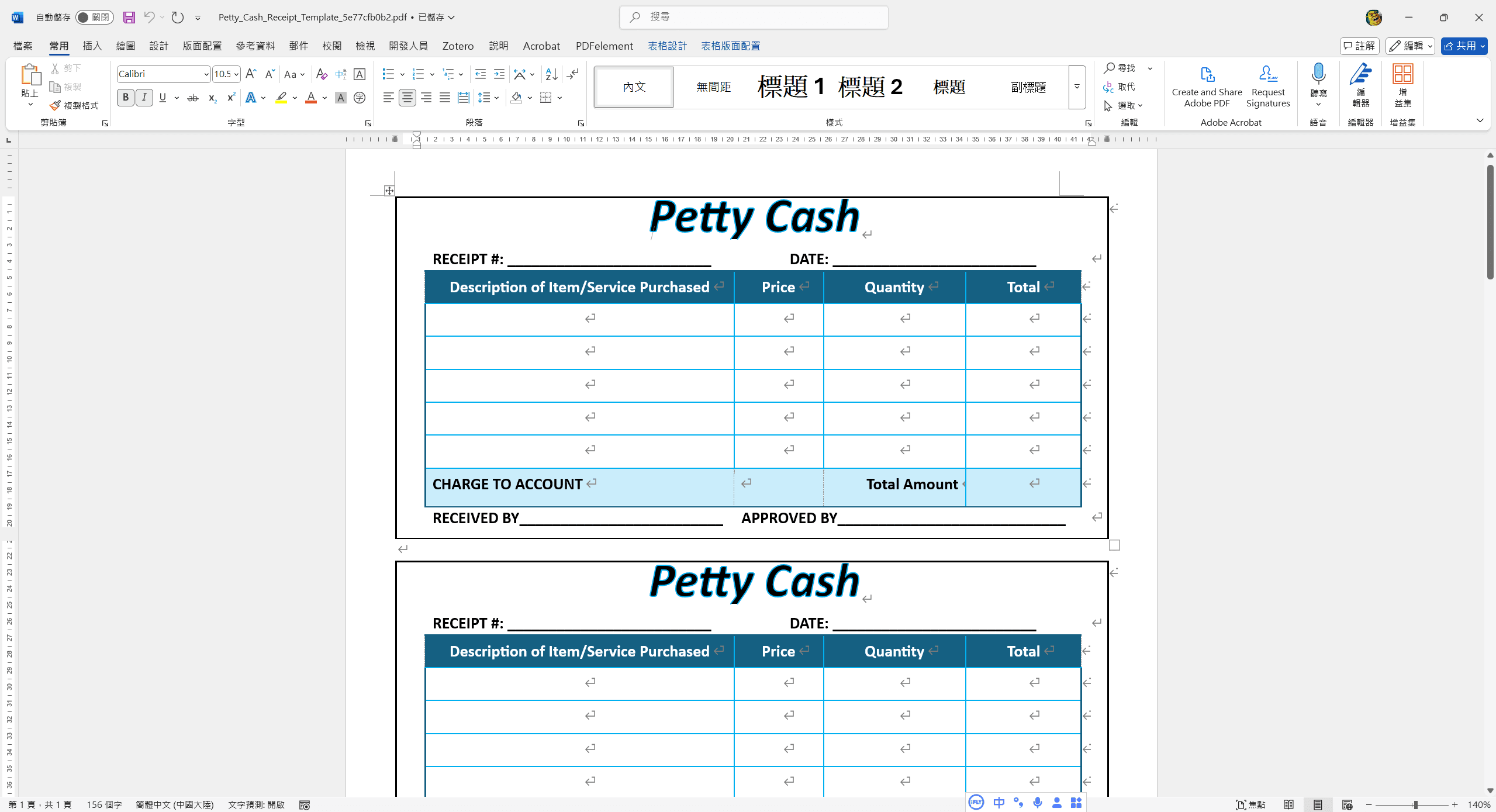1496x812 pixels.
Task: Open bullet list dropdown arrow
Action: click(402, 74)
